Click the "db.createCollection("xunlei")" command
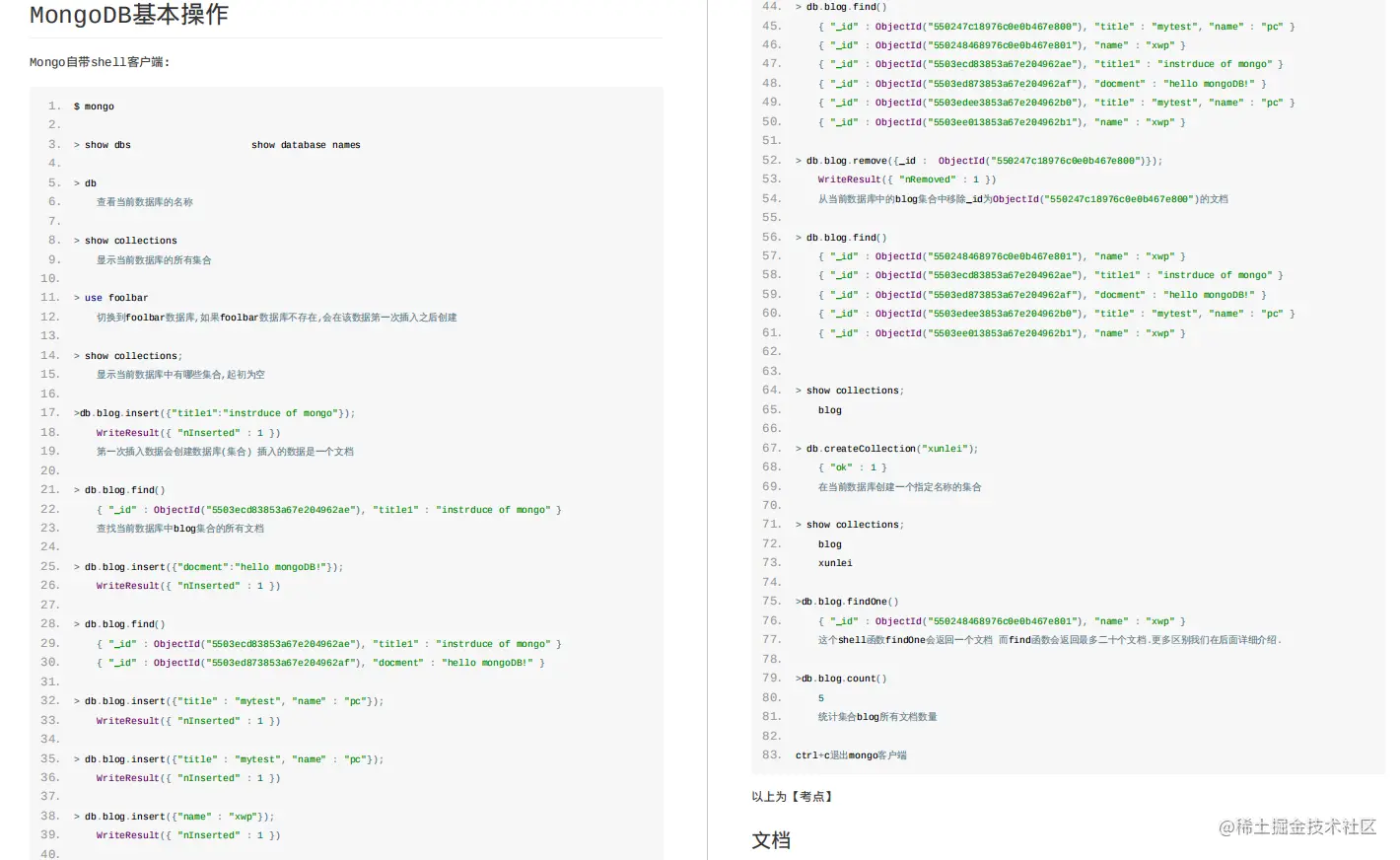 coord(887,448)
